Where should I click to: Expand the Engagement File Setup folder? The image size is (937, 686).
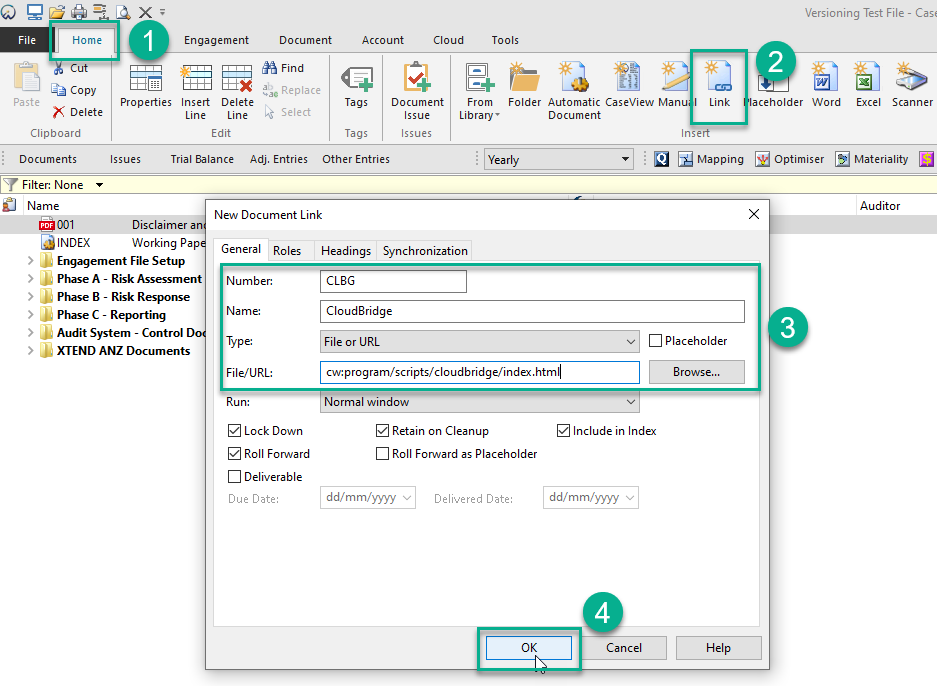(x=30, y=261)
